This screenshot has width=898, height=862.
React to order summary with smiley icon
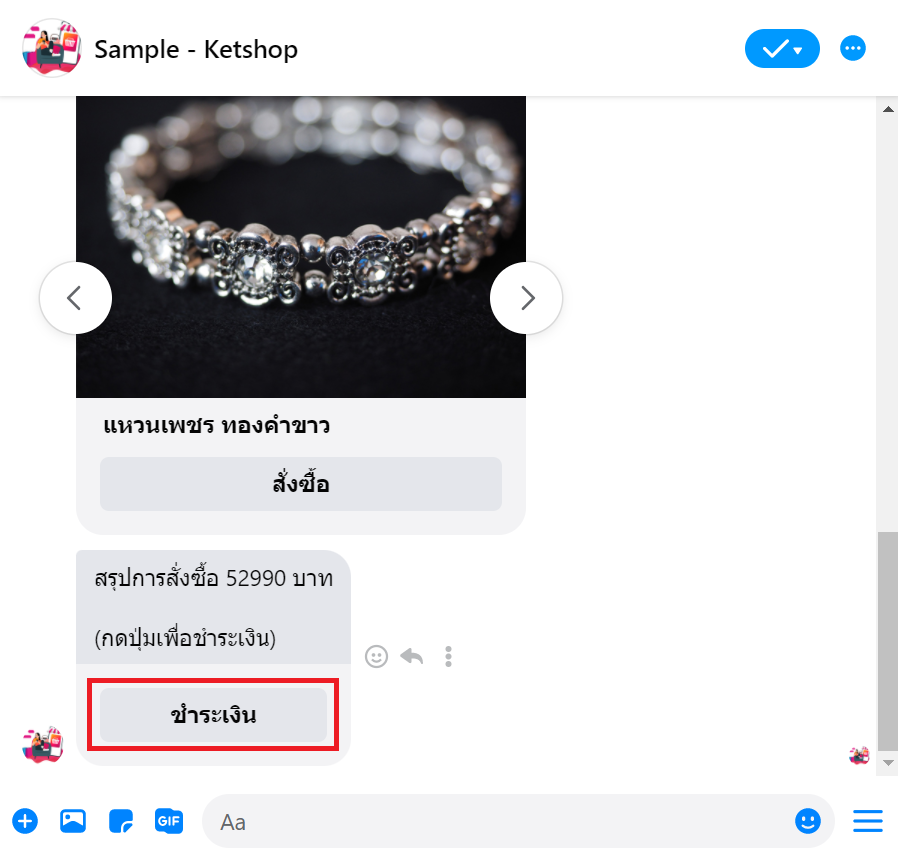pyautogui.click(x=376, y=656)
